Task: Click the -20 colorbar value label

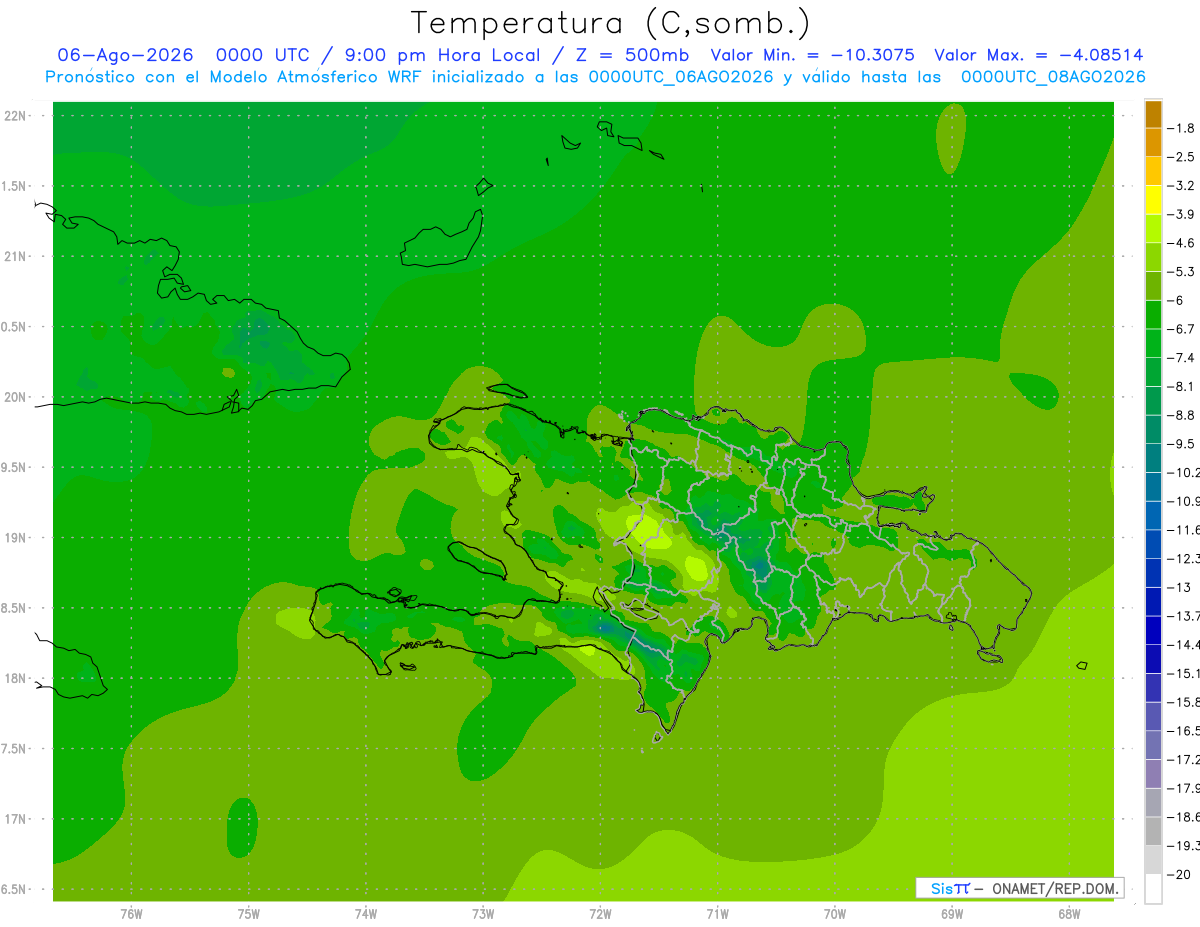Action: click(x=1179, y=874)
